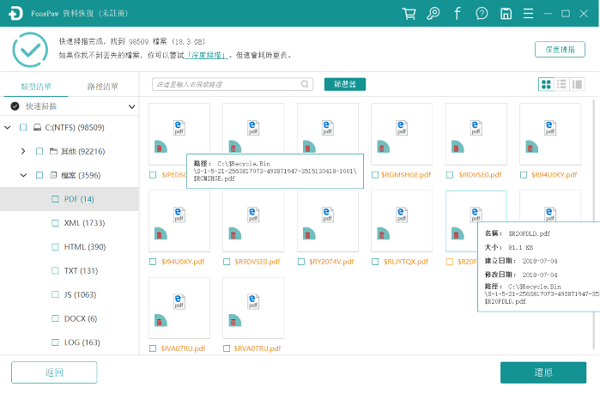The width and height of the screenshot is (600, 393).
Task: Check the JS (1063) checkbox
Action: pos(55,295)
